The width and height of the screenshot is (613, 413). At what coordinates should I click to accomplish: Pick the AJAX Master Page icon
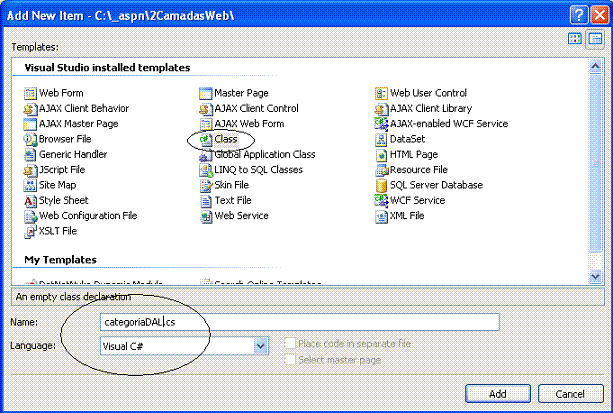tap(30, 124)
